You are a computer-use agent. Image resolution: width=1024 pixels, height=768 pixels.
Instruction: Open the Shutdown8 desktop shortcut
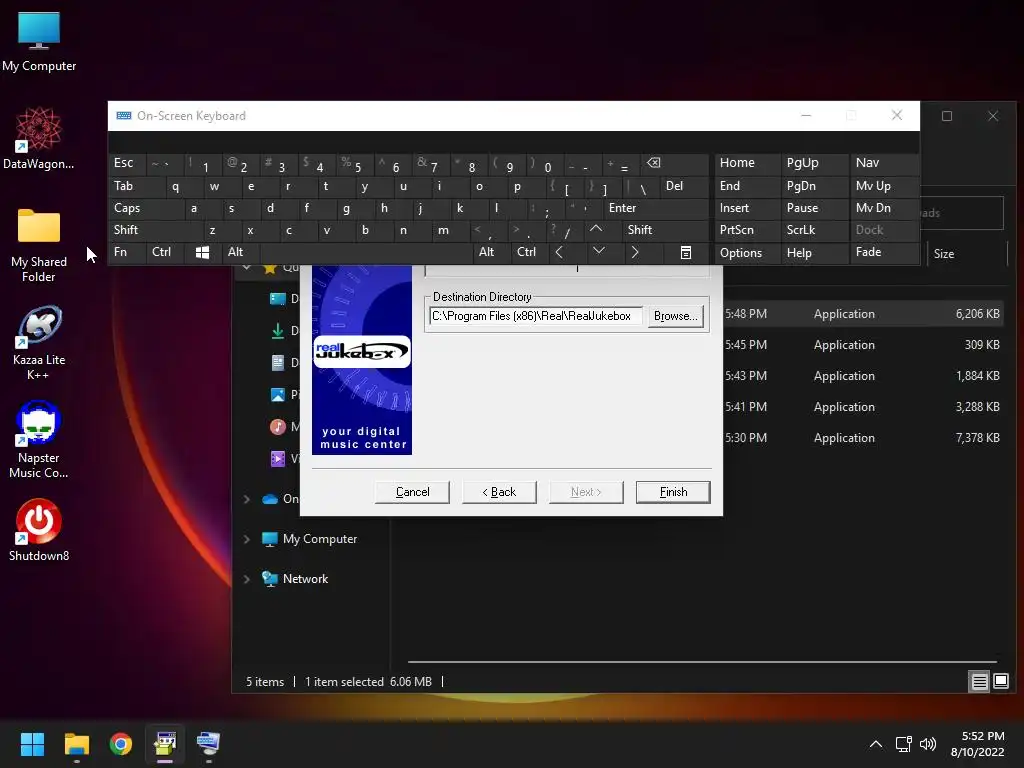pos(39,530)
